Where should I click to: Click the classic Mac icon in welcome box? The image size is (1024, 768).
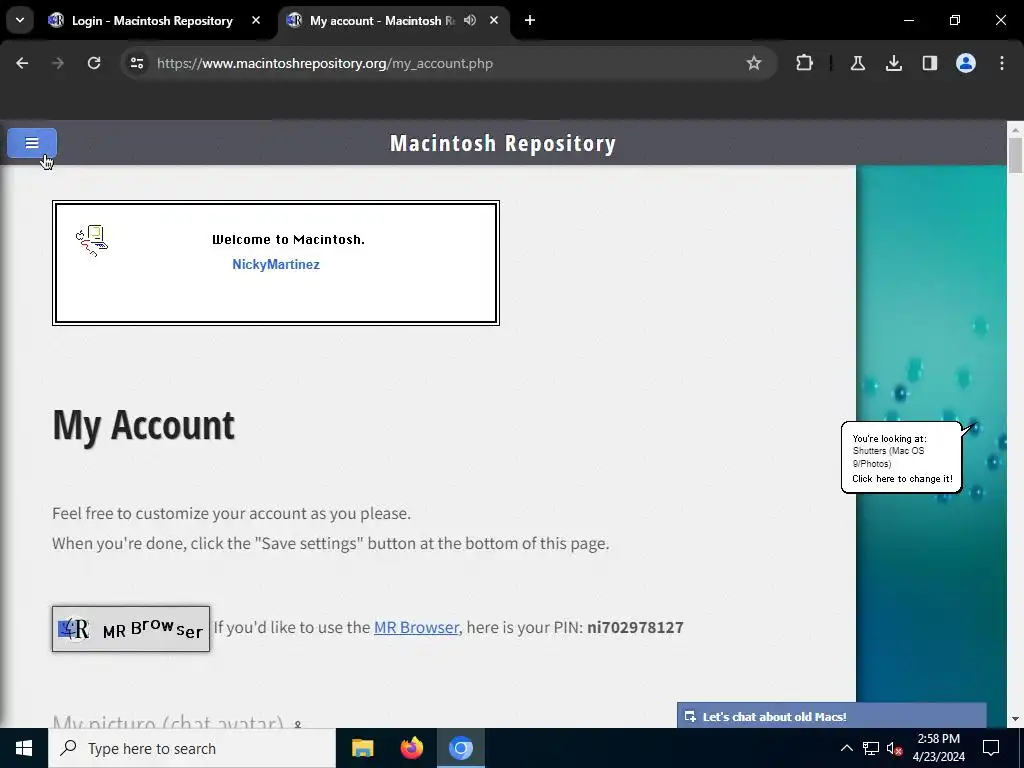click(x=92, y=241)
